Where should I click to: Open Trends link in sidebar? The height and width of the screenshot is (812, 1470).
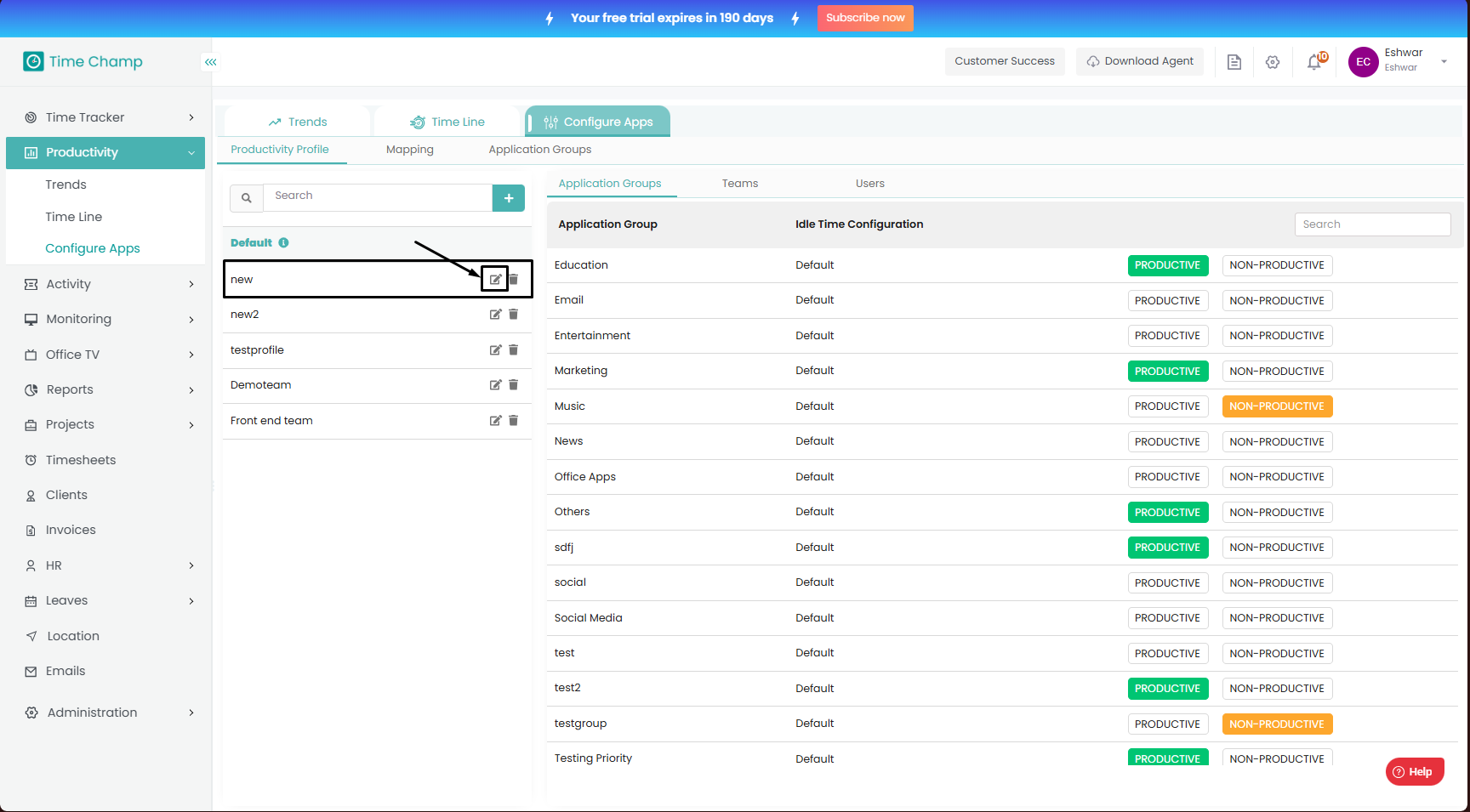tap(66, 185)
